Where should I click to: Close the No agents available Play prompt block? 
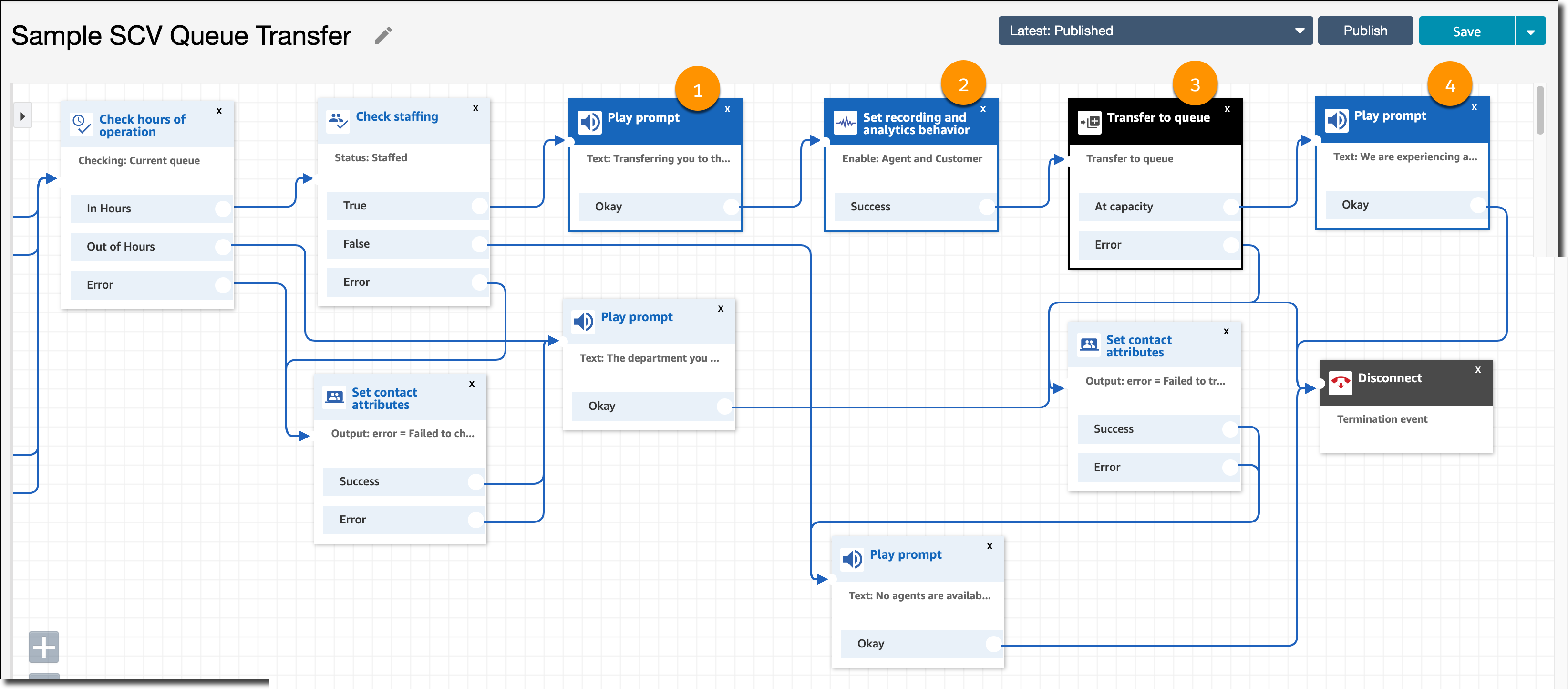click(x=990, y=546)
